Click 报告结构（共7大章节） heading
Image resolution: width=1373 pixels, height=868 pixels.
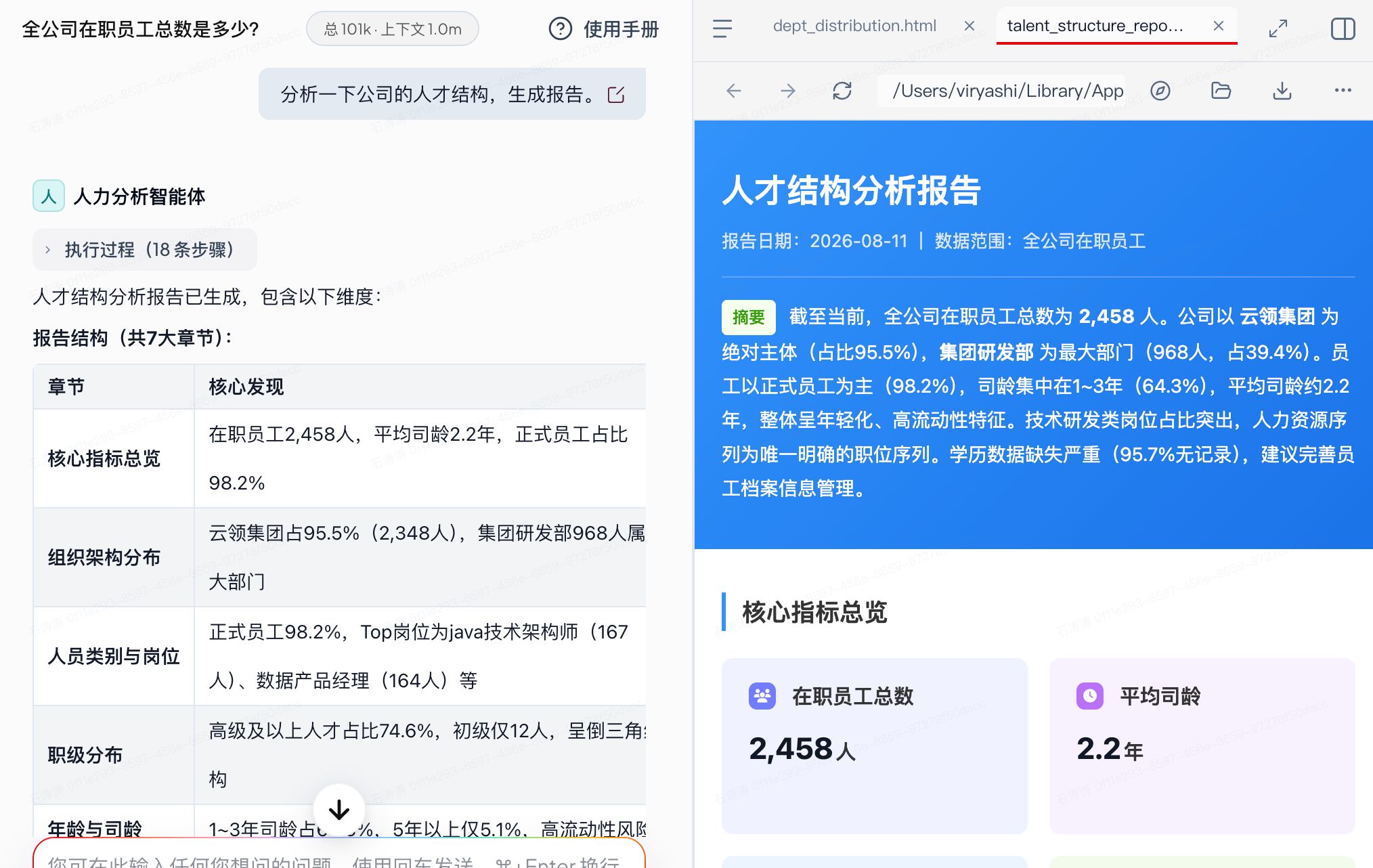coord(133,338)
